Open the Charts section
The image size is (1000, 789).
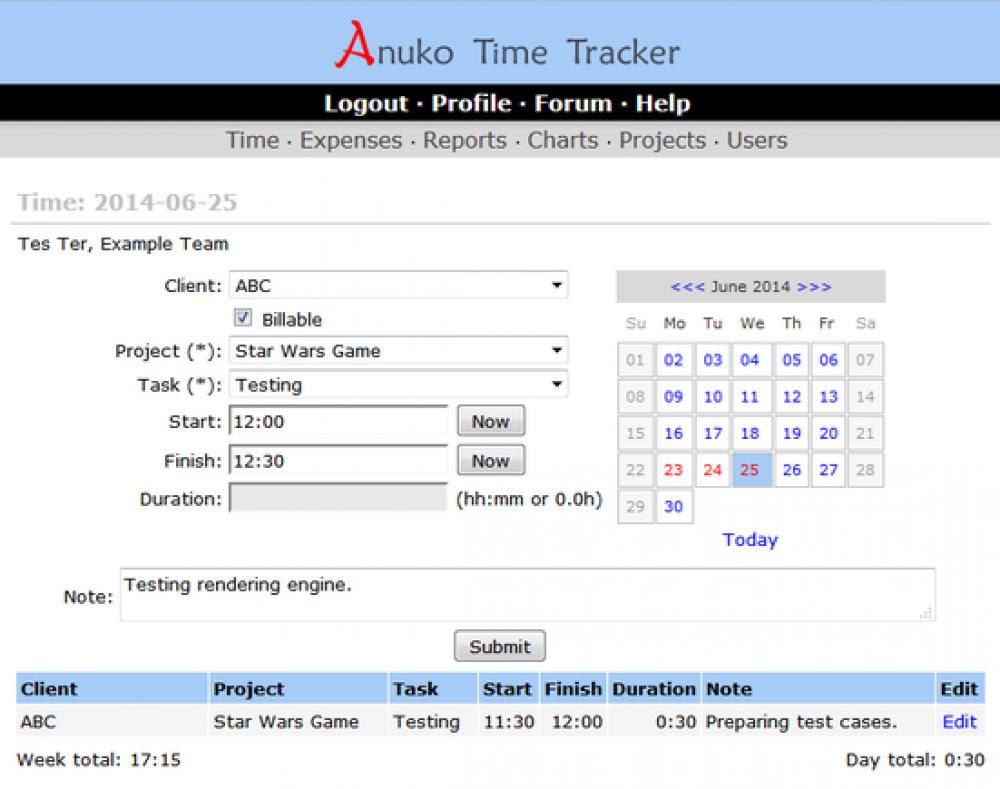pyautogui.click(x=562, y=140)
